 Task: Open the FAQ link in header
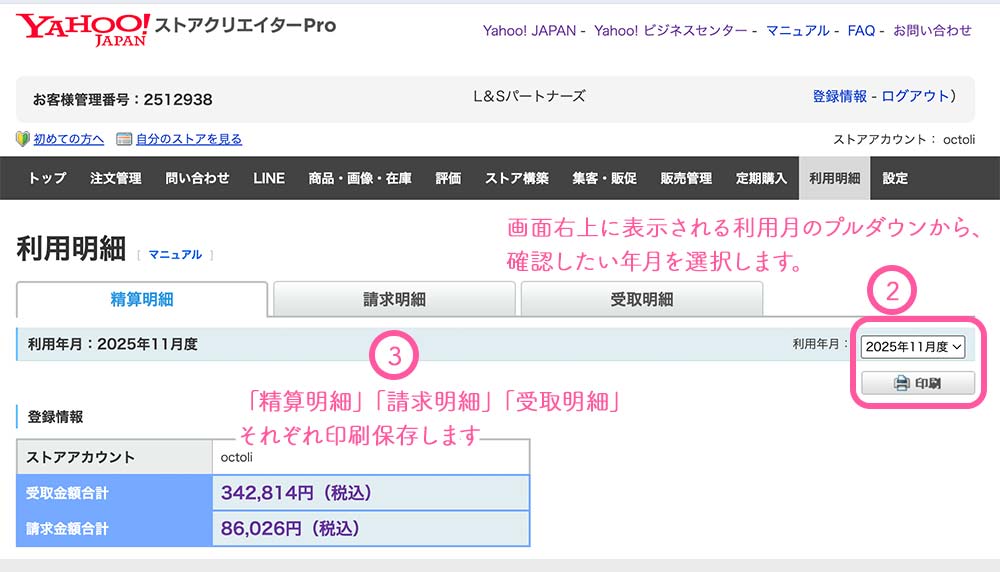click(x=861, y=31)
